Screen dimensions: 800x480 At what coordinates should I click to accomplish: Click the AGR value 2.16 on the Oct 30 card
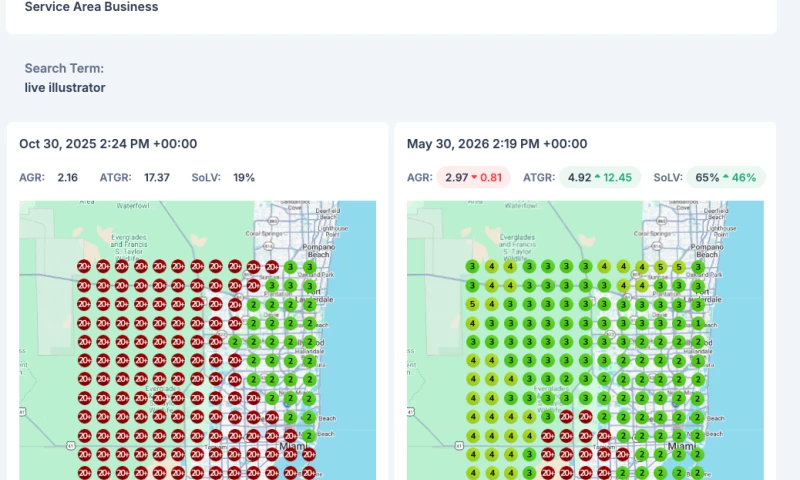pyautogui.click(x=67, y=178)
